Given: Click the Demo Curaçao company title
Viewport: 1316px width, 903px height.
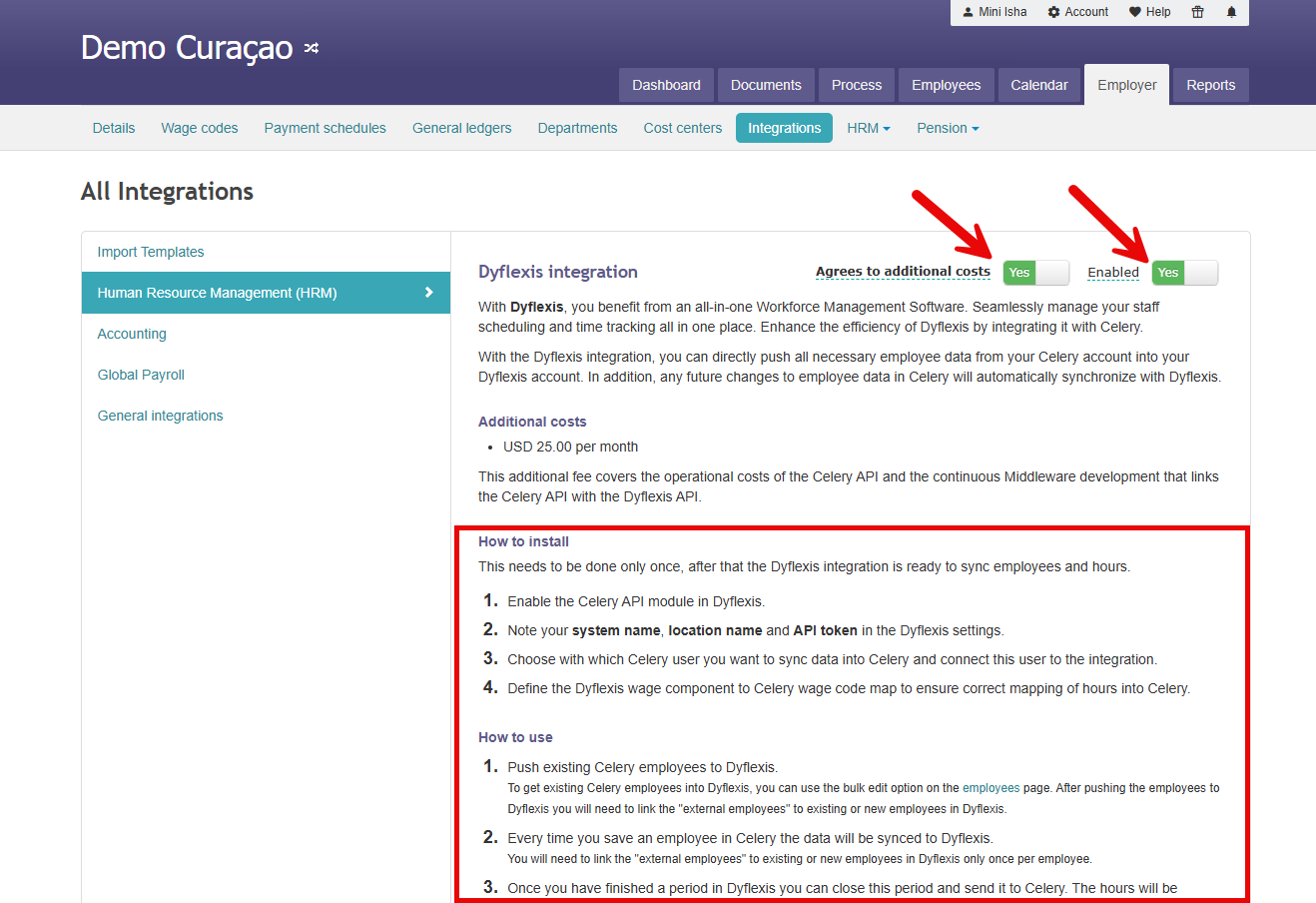Looking at the screenshot, I should pos(187,48).
